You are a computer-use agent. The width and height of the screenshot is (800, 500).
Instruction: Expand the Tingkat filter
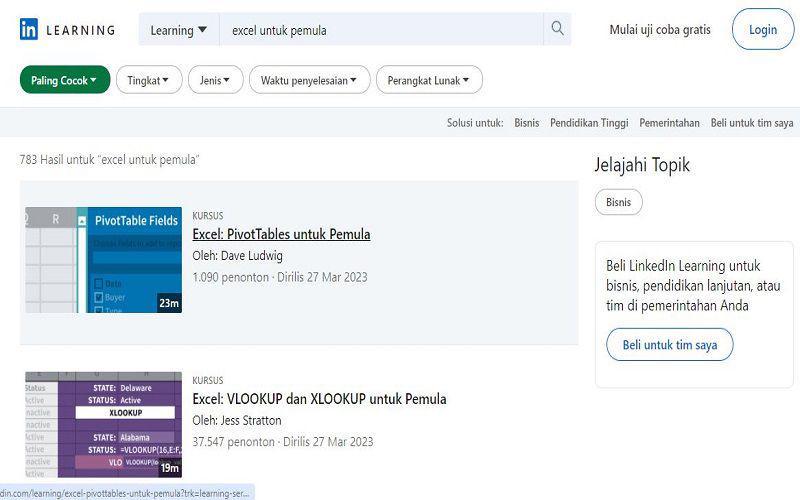[149, 80]
